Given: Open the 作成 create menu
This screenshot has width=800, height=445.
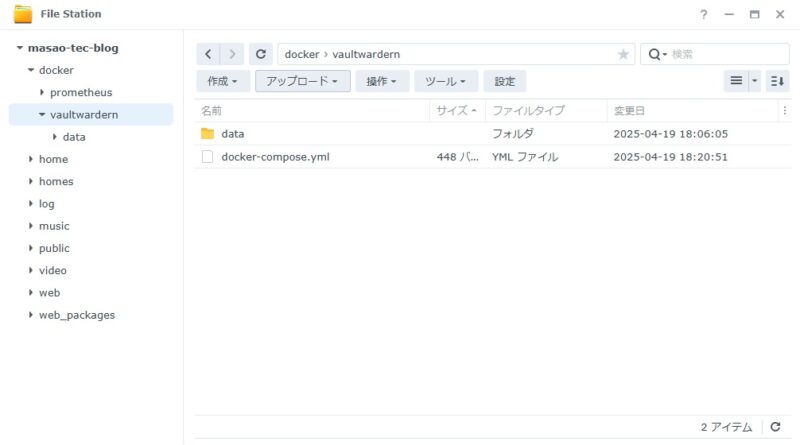Looking at the screenshot, I should [x=223, y=81].
